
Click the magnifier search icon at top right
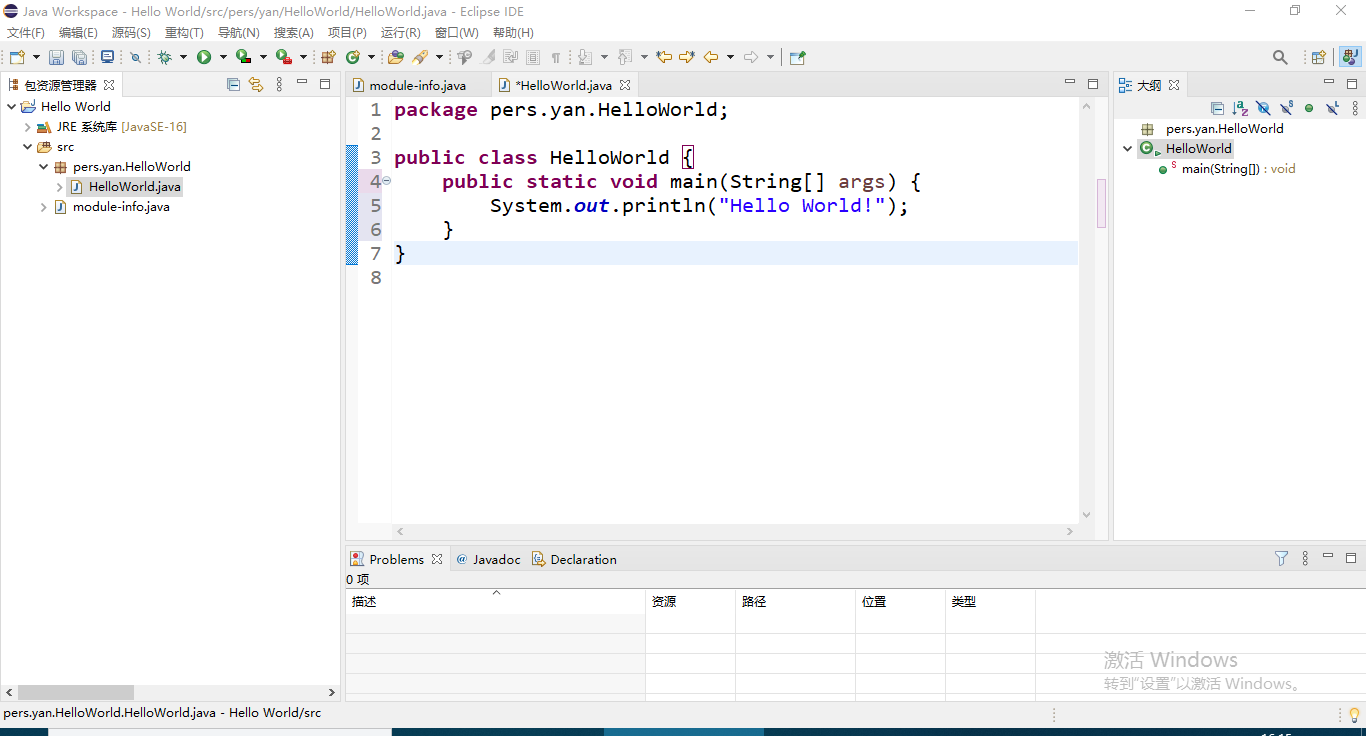point(1280,58)
